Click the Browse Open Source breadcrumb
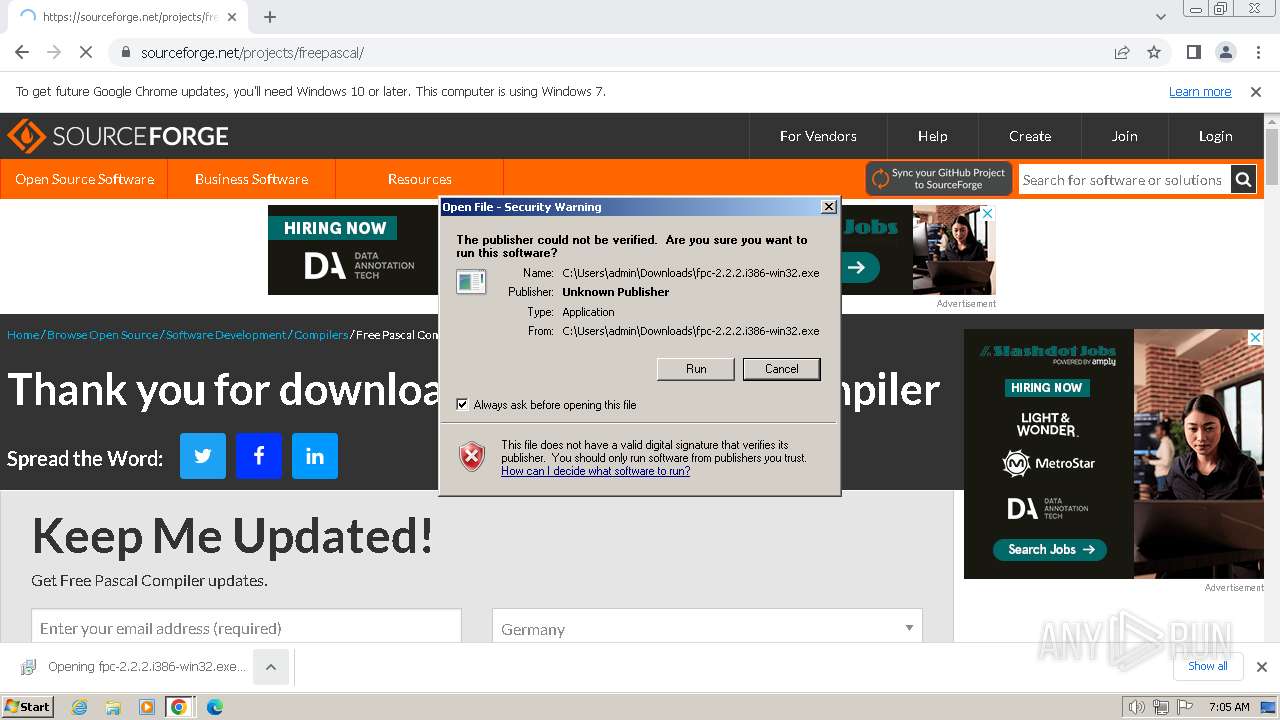 point(103,335)
